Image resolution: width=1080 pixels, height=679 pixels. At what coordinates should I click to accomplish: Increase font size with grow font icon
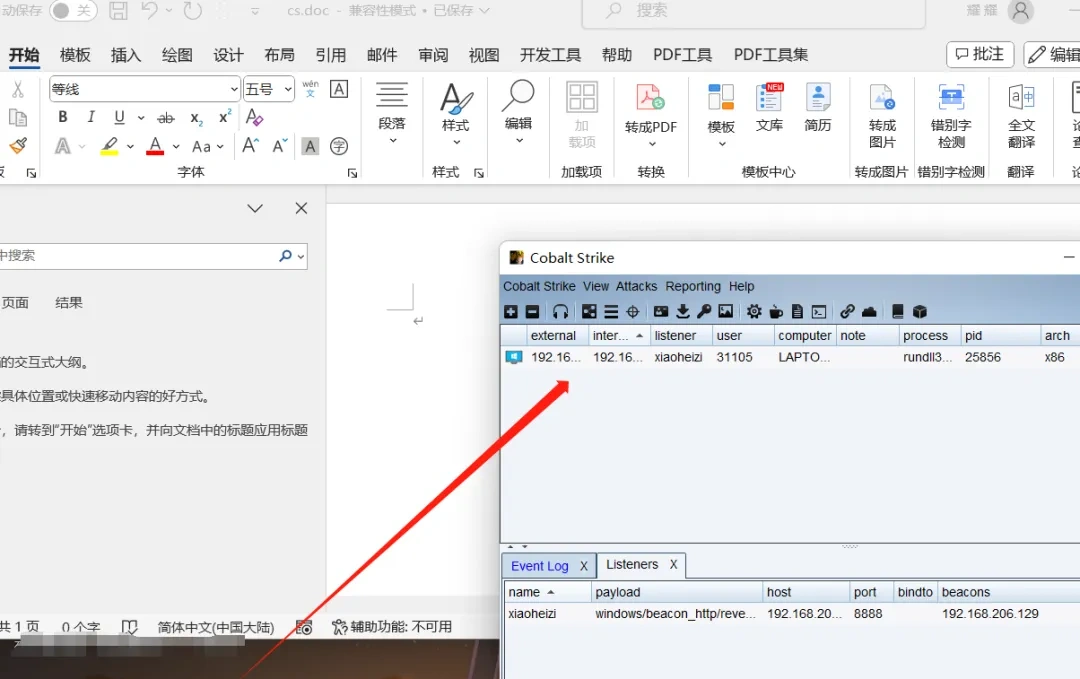point(250,146)
